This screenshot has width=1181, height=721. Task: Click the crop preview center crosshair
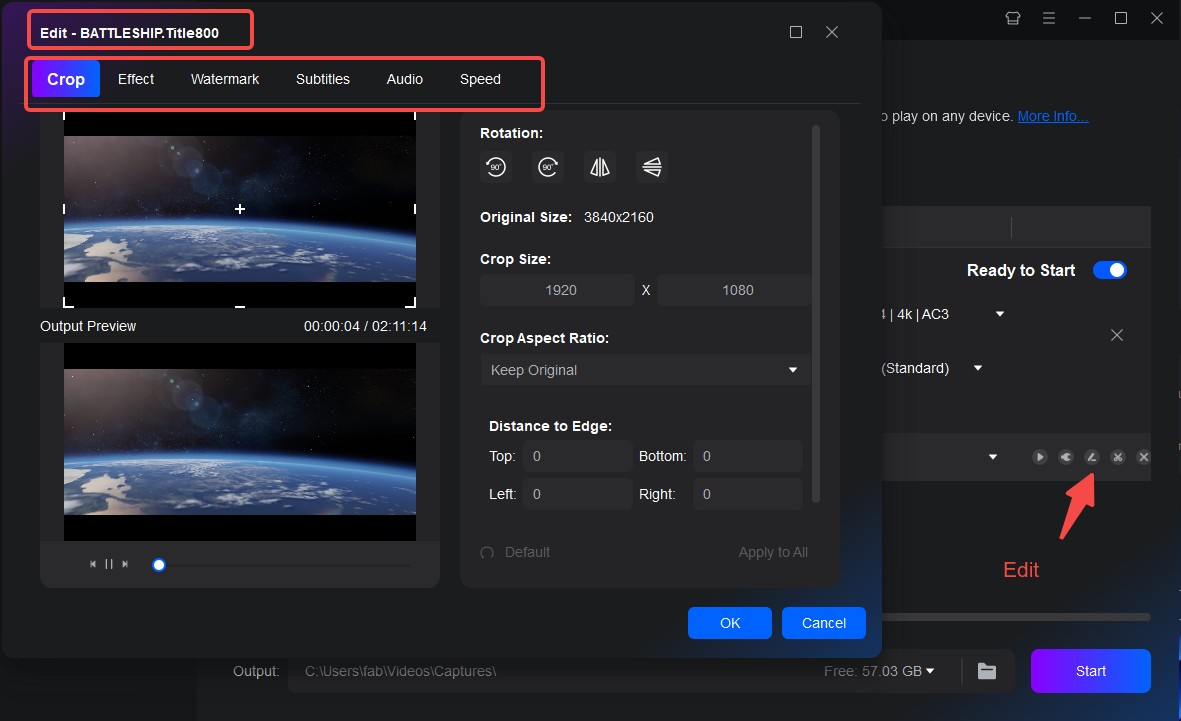240,209
